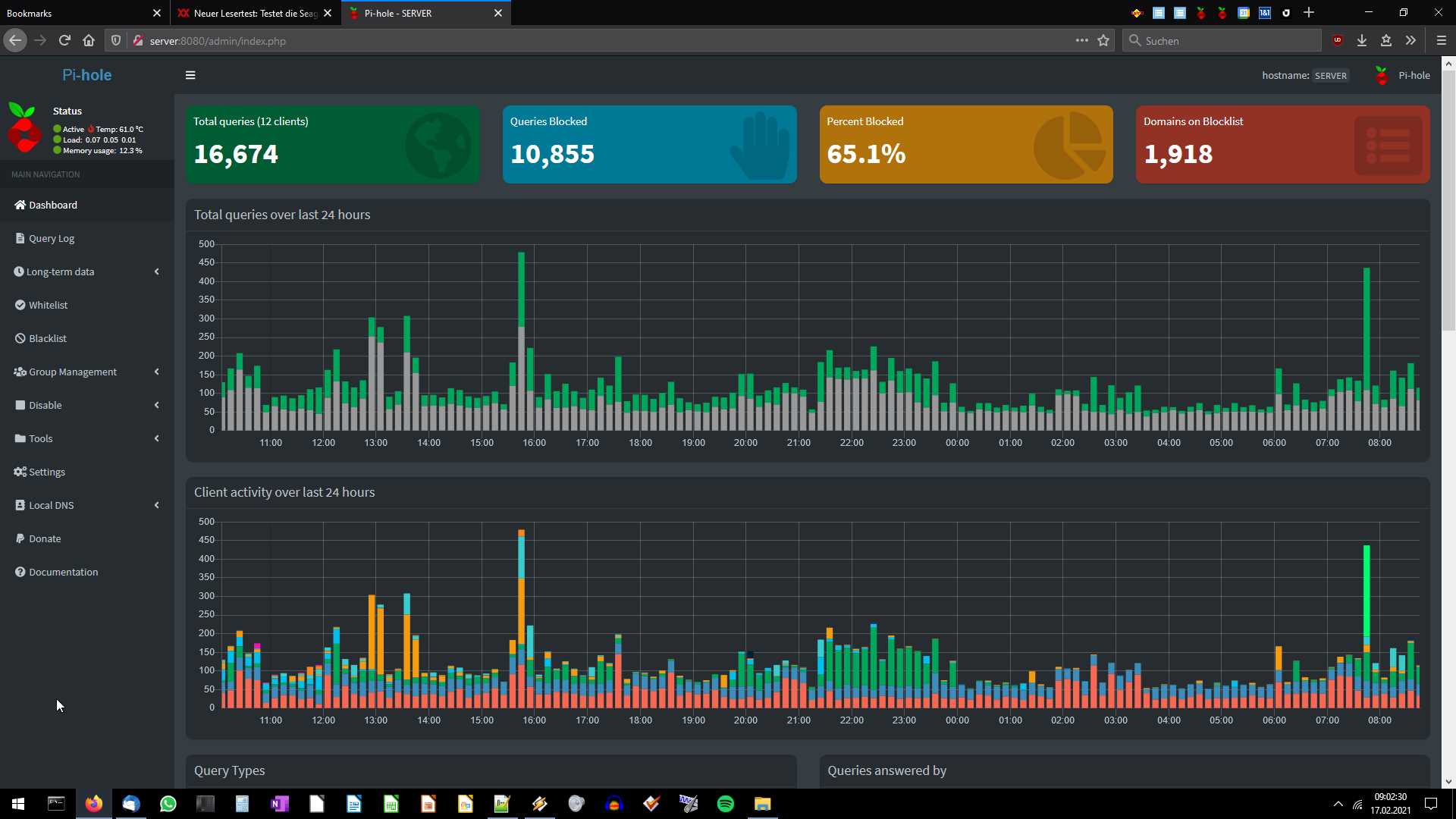Expand the Long-term data submenu

[87, 271]
